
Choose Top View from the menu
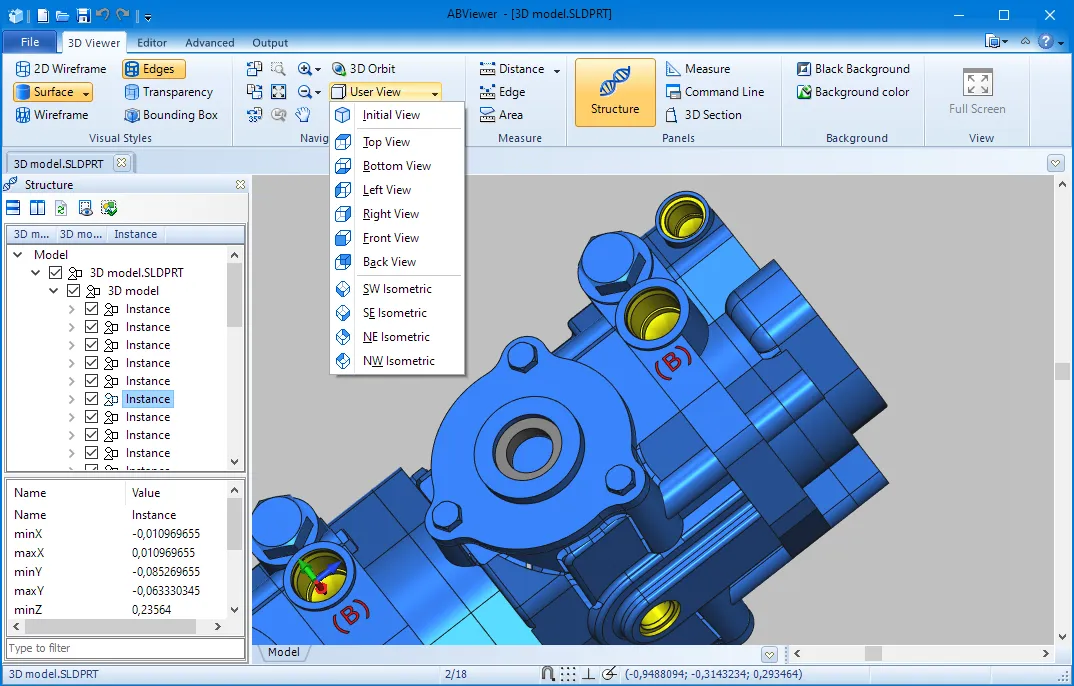[397, 142]
